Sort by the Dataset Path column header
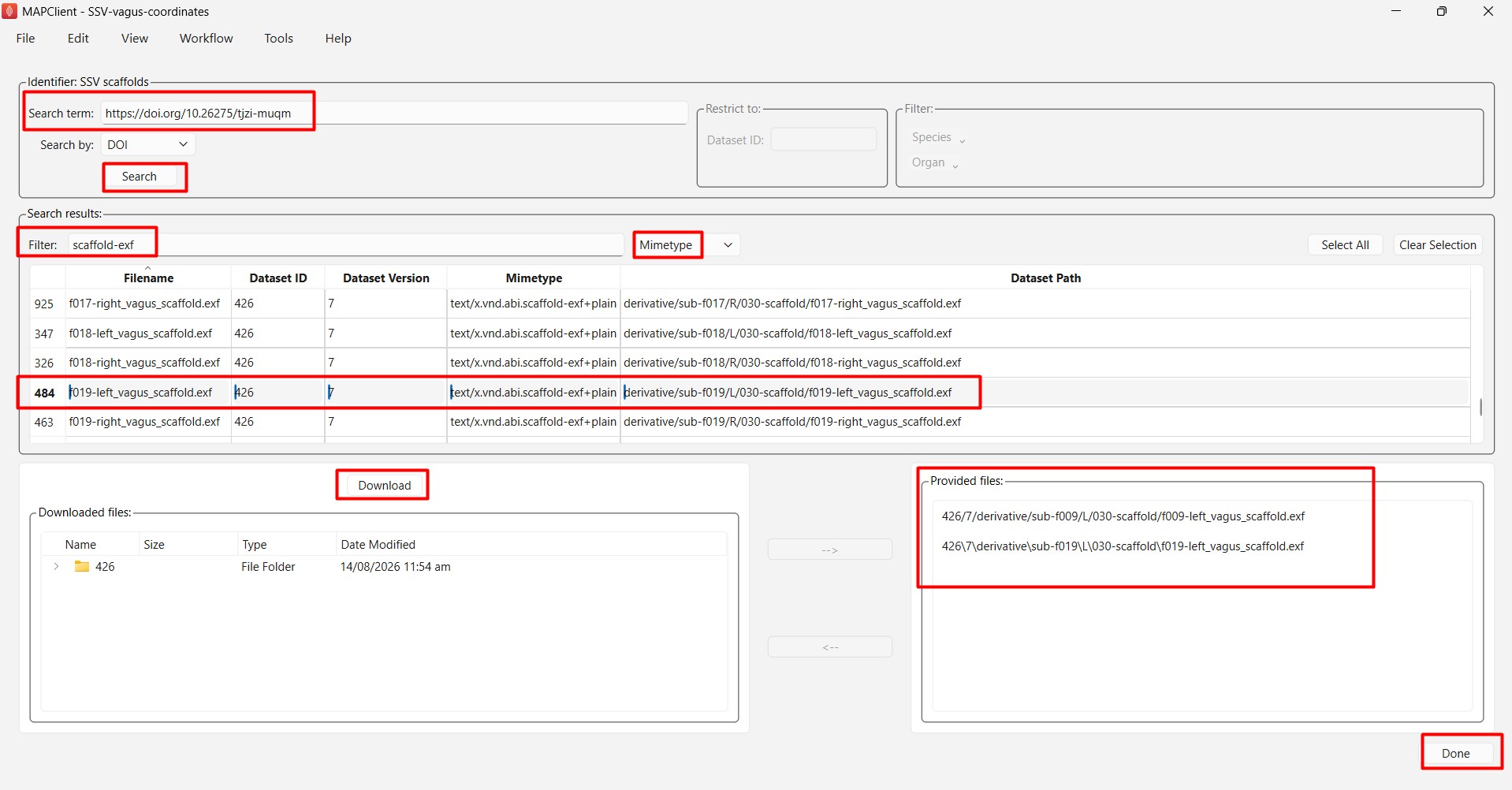The height and width of the screenshot is (790, 1512). [1045, 278]
